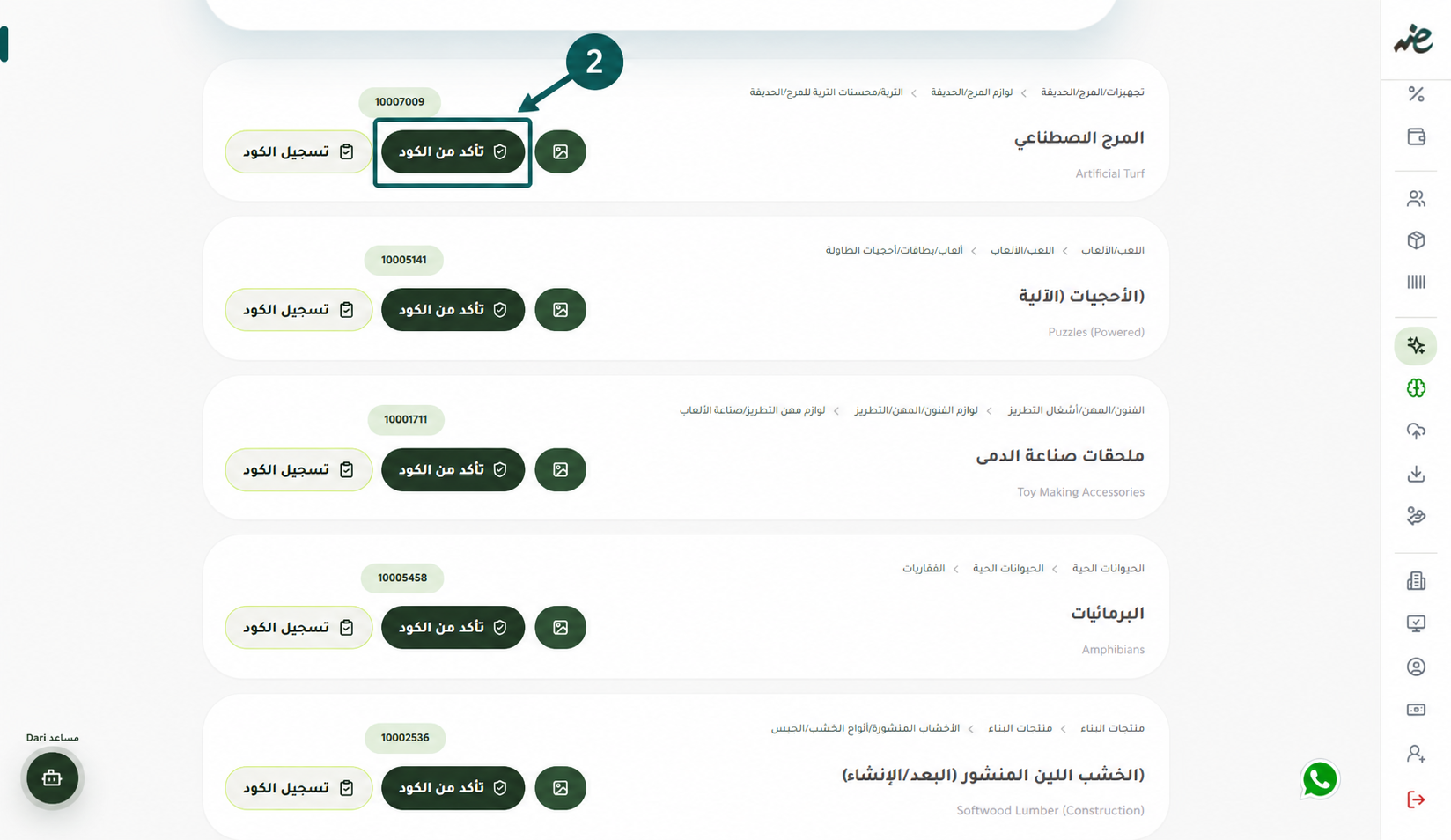Click the title البرمائيات

pos(1108,613)
